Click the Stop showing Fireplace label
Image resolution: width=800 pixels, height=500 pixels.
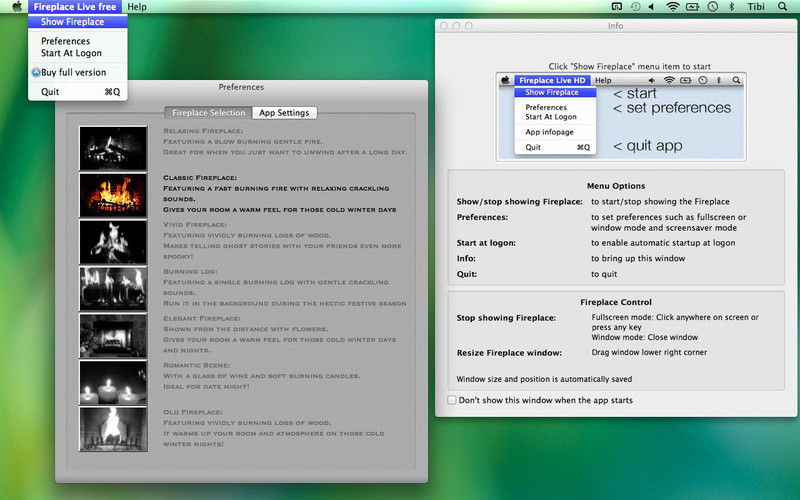506,318
